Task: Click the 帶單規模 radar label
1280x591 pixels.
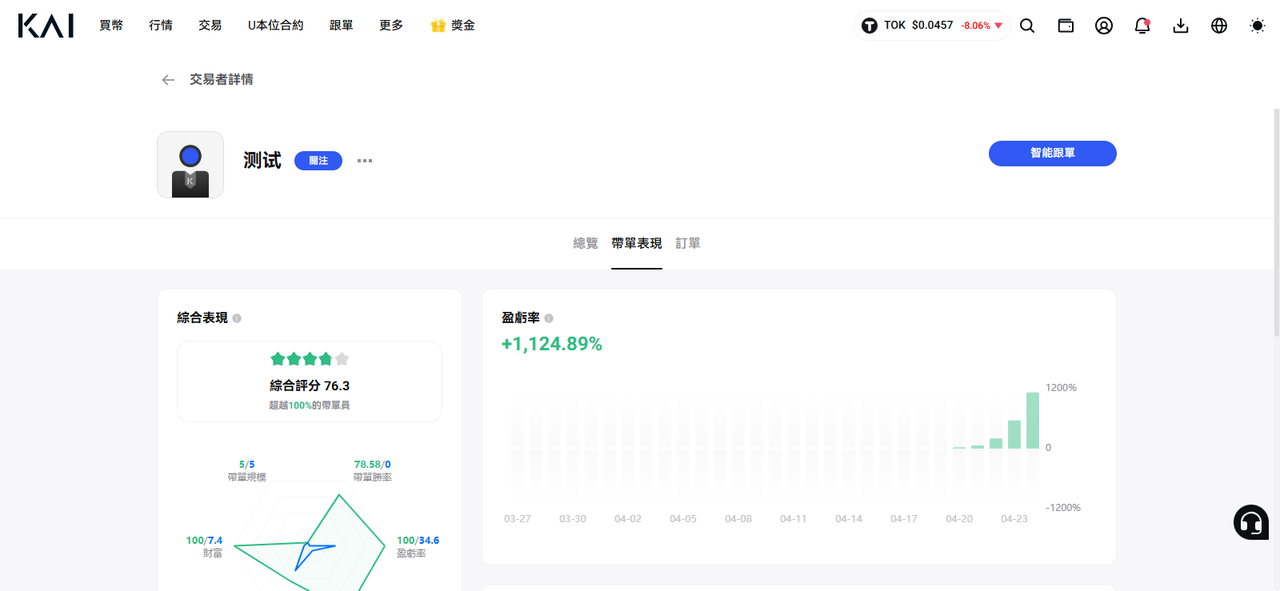Action: coord(246,478)
